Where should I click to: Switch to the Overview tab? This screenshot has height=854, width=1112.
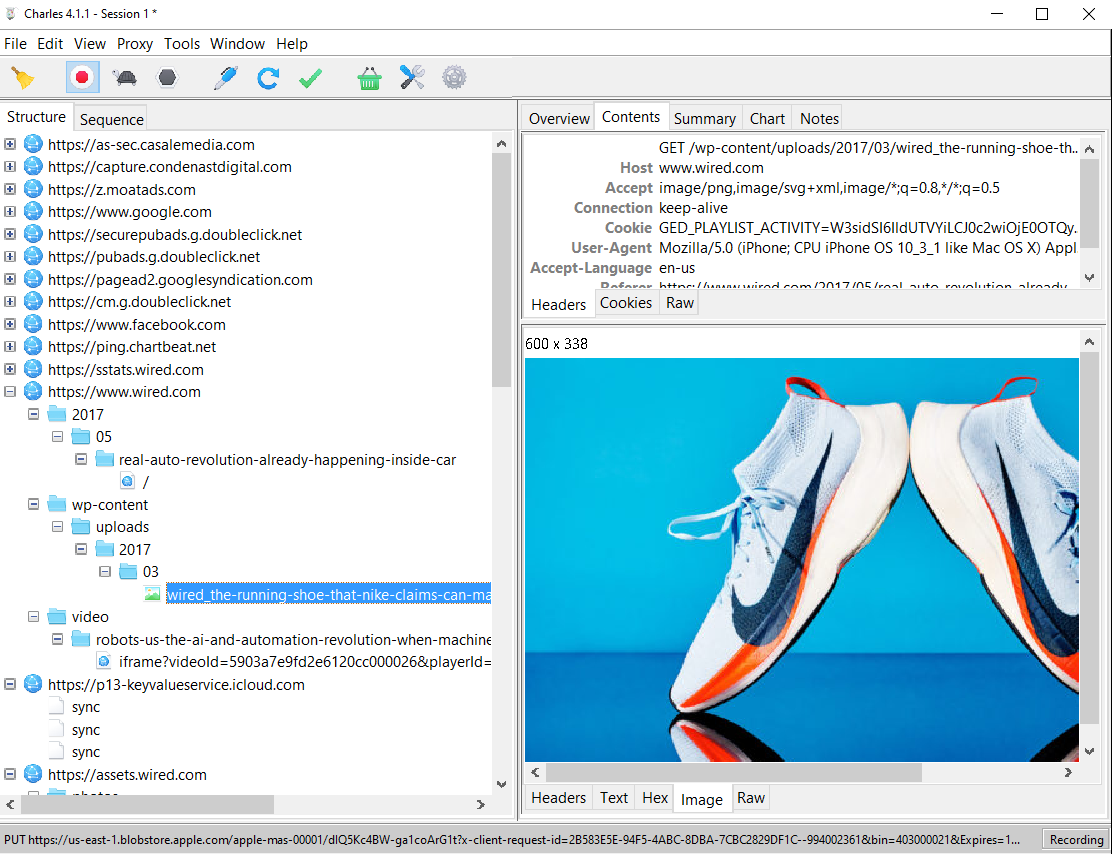pos(559,118)
